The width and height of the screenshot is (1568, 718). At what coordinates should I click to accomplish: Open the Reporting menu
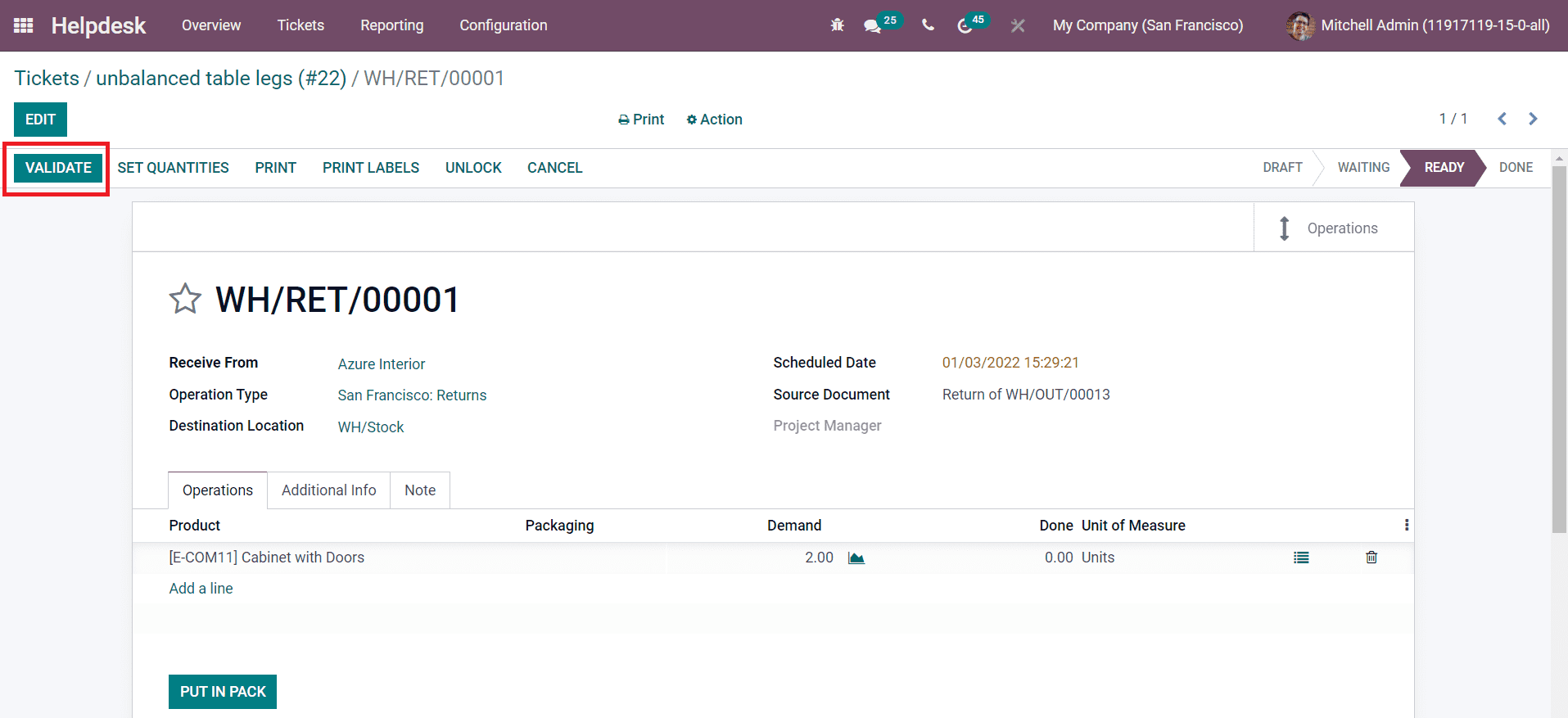[392, 25]
